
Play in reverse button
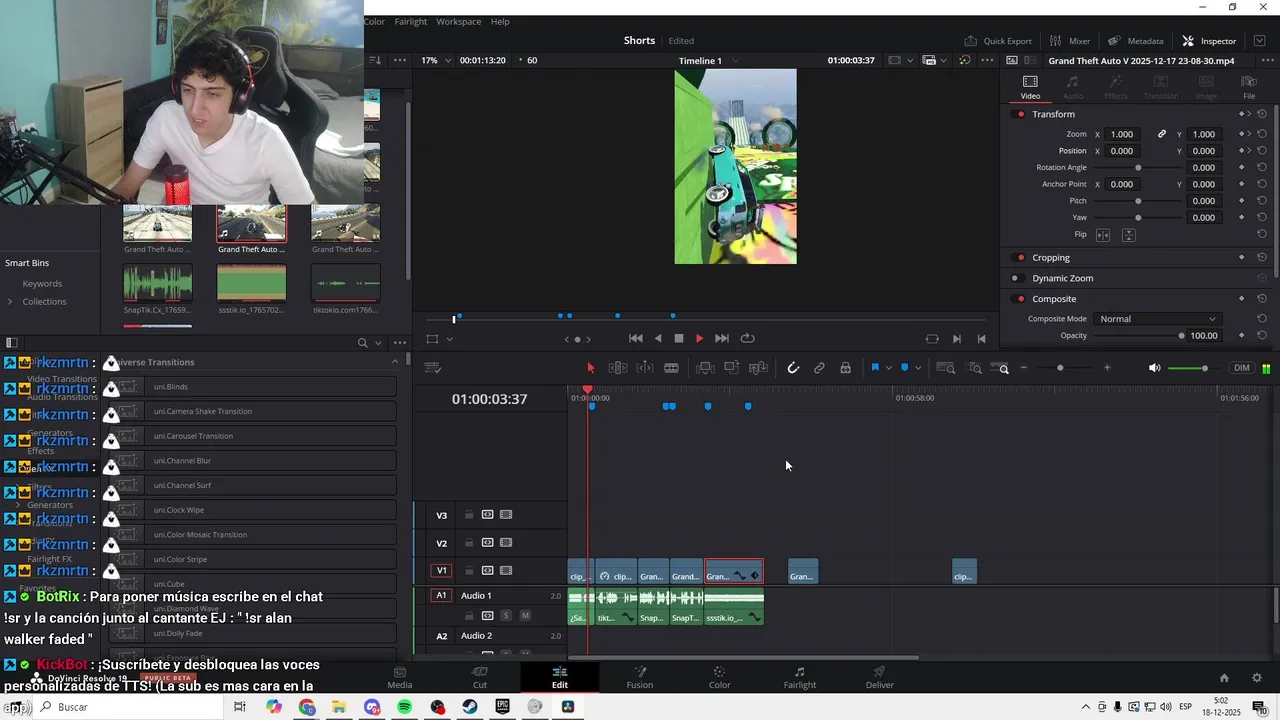click(657, 339)
